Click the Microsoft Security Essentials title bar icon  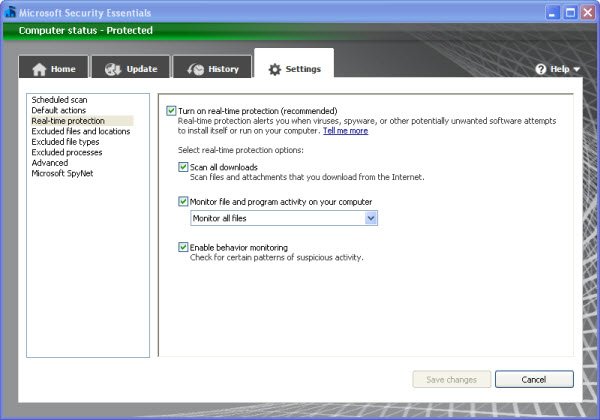point(10,11)
